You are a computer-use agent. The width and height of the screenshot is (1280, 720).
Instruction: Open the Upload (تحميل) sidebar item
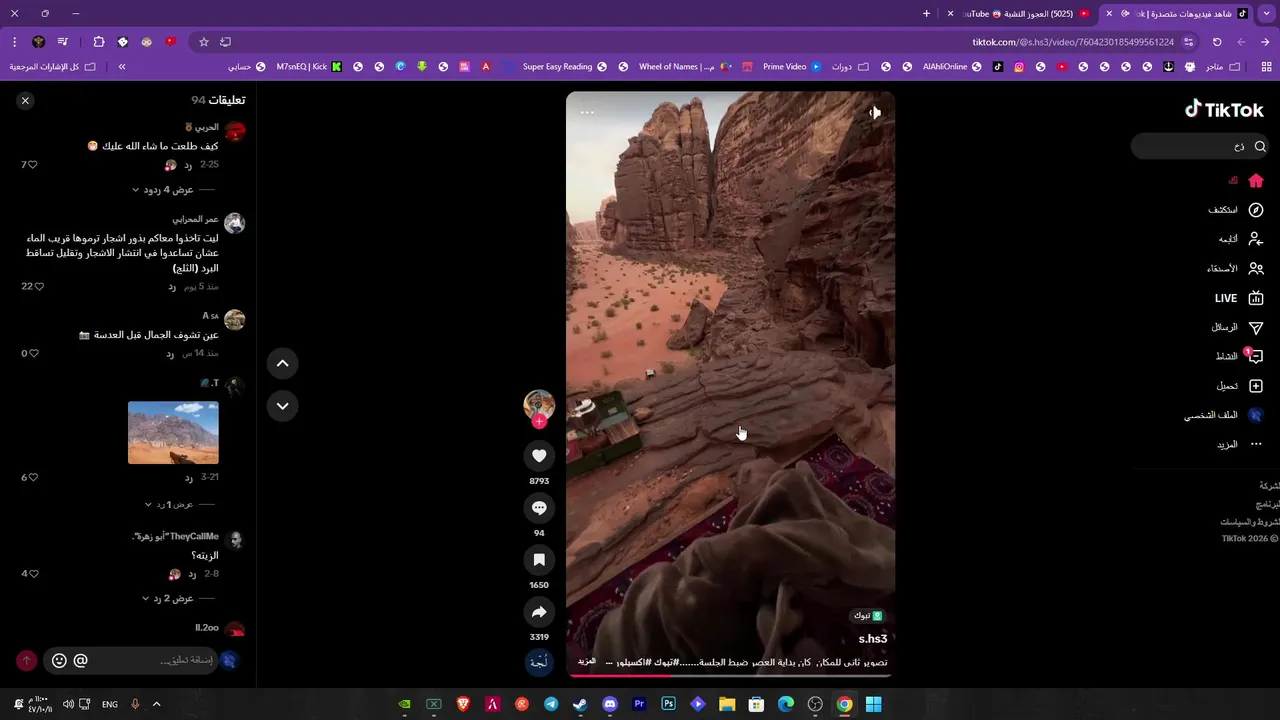coord(1240,386)
